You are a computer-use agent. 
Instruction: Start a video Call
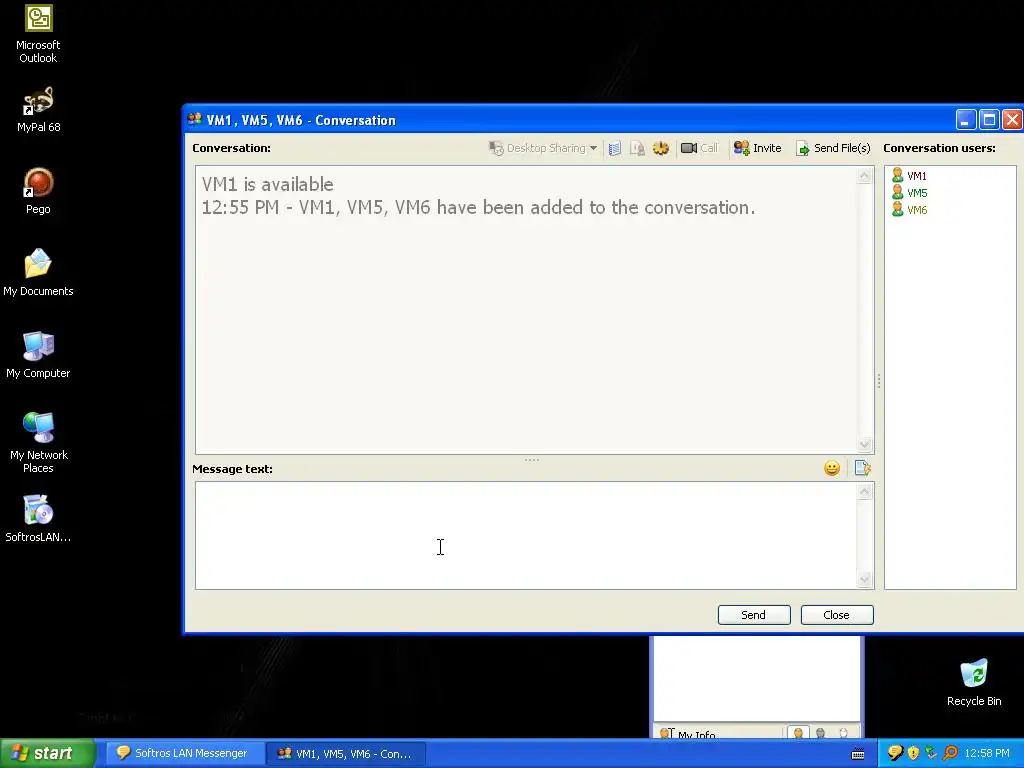pos(699,148)
